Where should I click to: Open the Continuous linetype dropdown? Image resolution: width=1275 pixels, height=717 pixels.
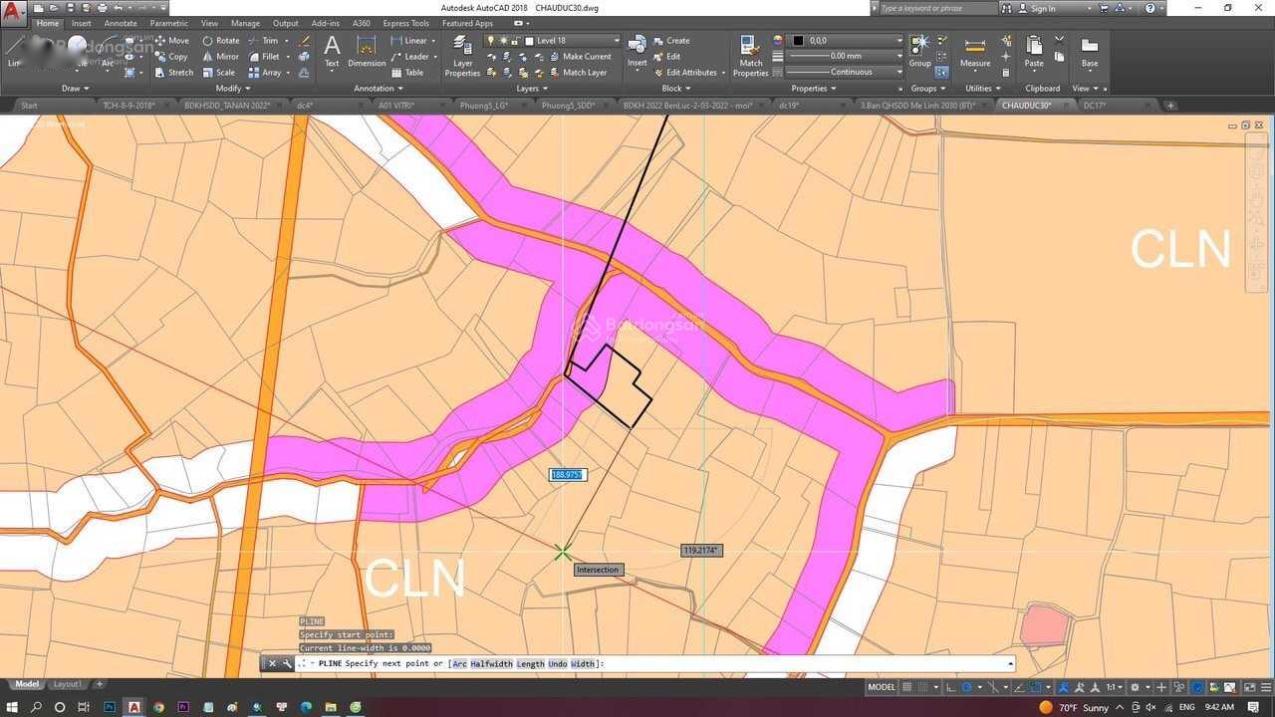click(845, 72)
